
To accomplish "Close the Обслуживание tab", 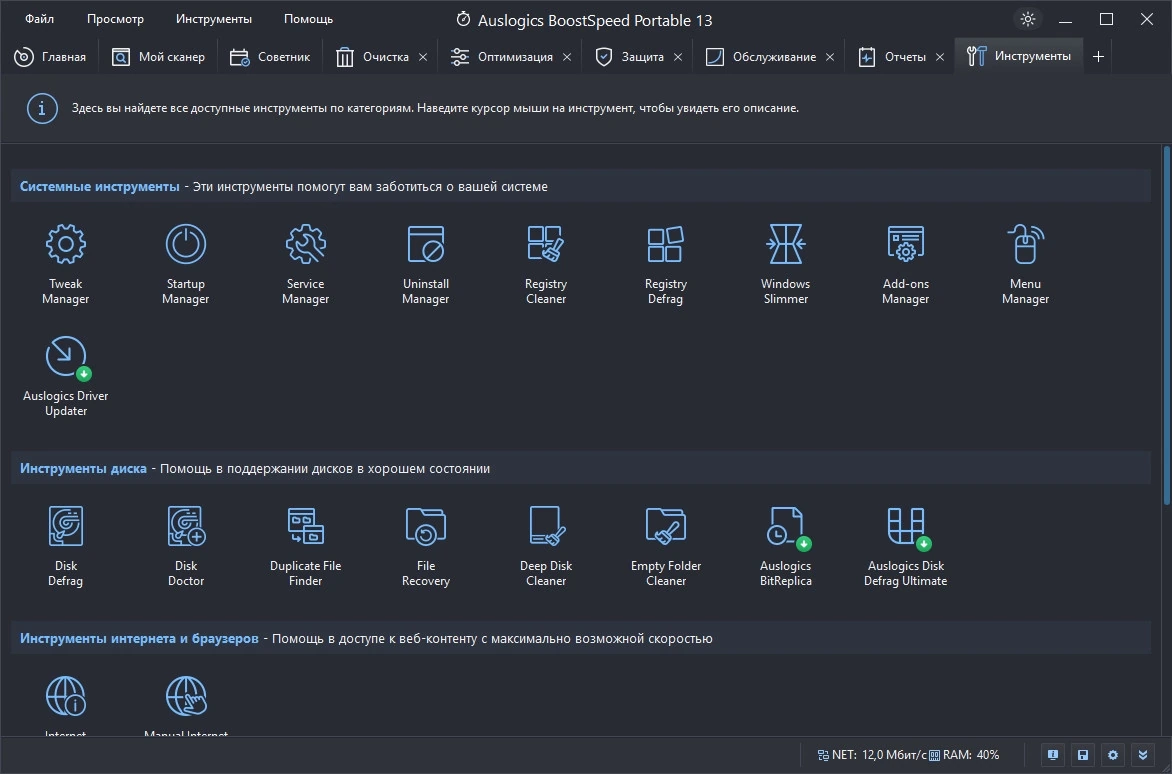I will 830,57.
